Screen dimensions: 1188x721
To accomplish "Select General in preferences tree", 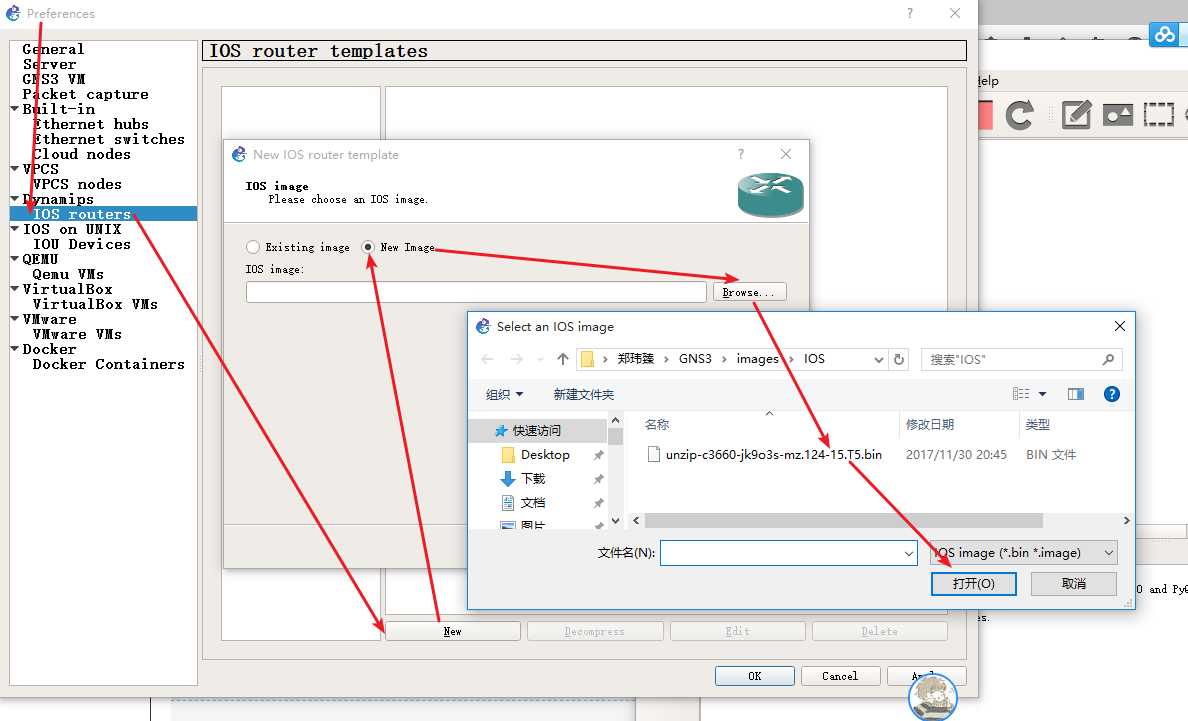I will point(53,49).
